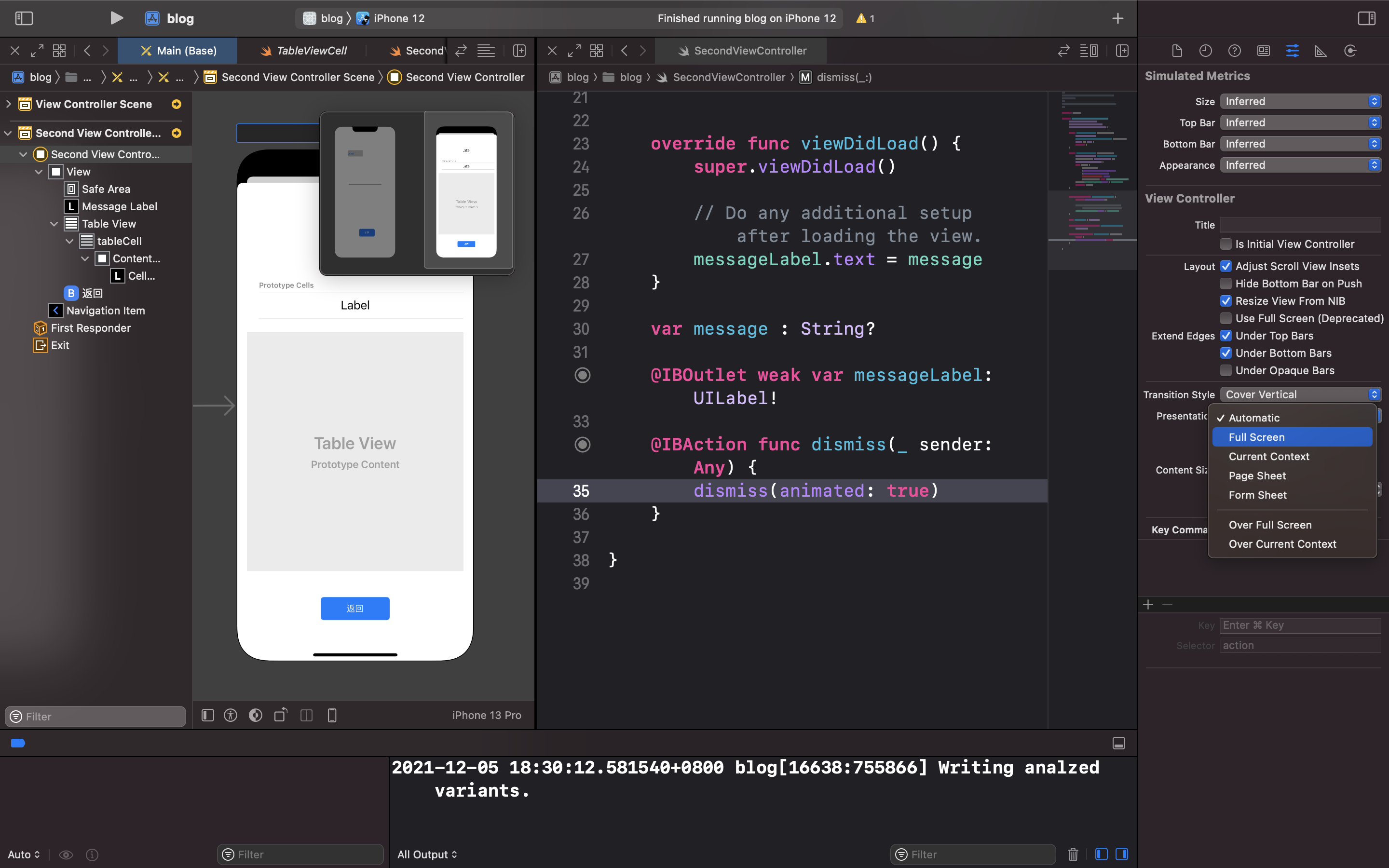This screenshot has width=1389, height=868.
Task: Open the All Output console selector
Action: click(427, 854)
